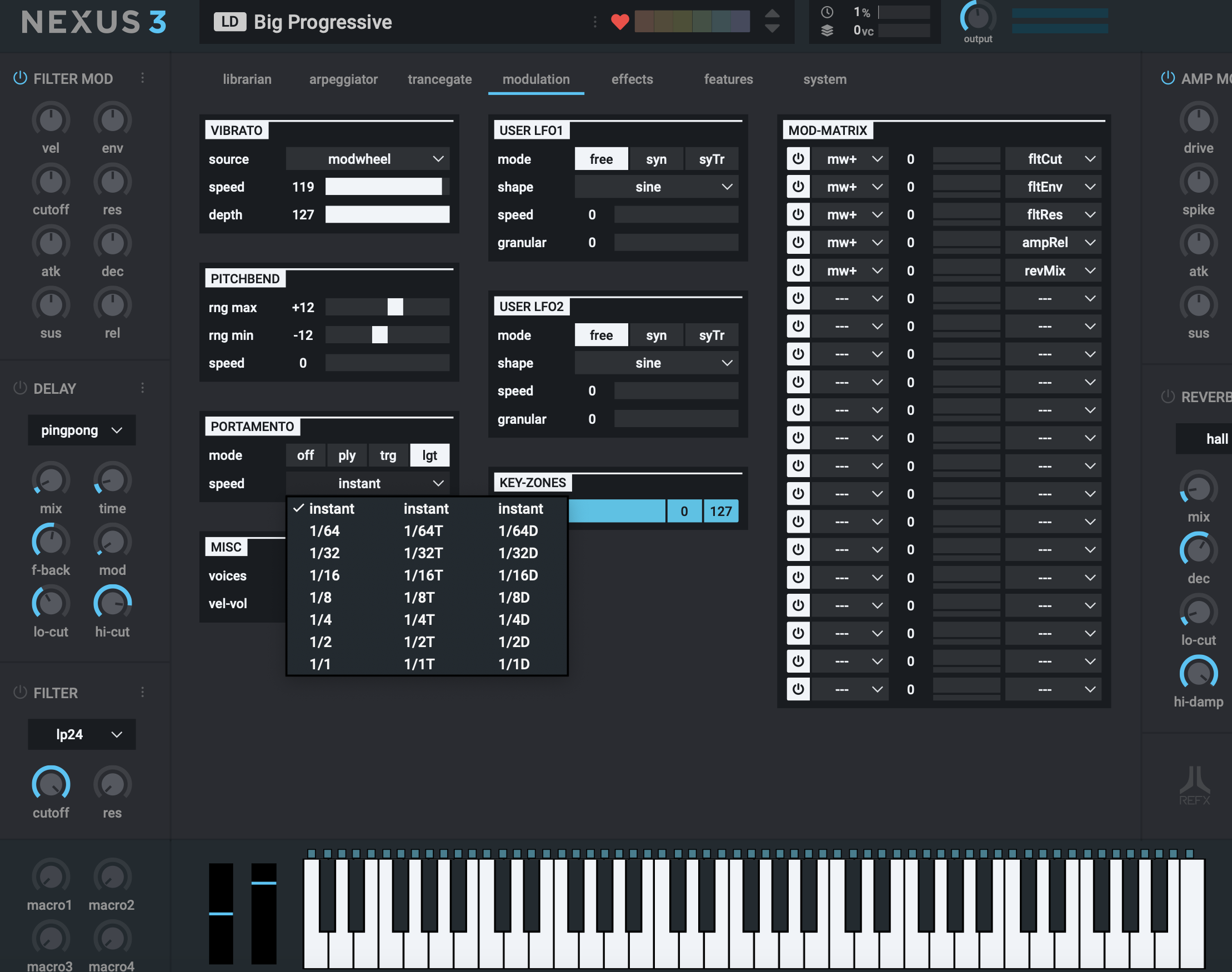Click key-zone high value 127
The image size is (1232, 972).
721,511
